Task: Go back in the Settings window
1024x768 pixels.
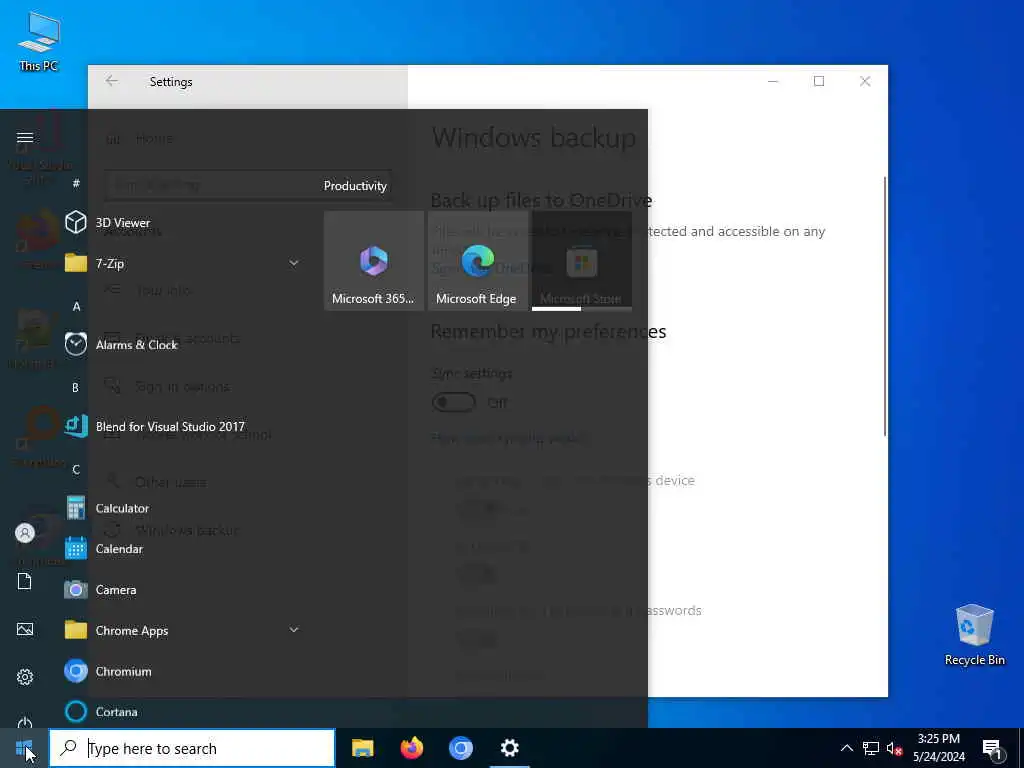Action: coord(112,81)
